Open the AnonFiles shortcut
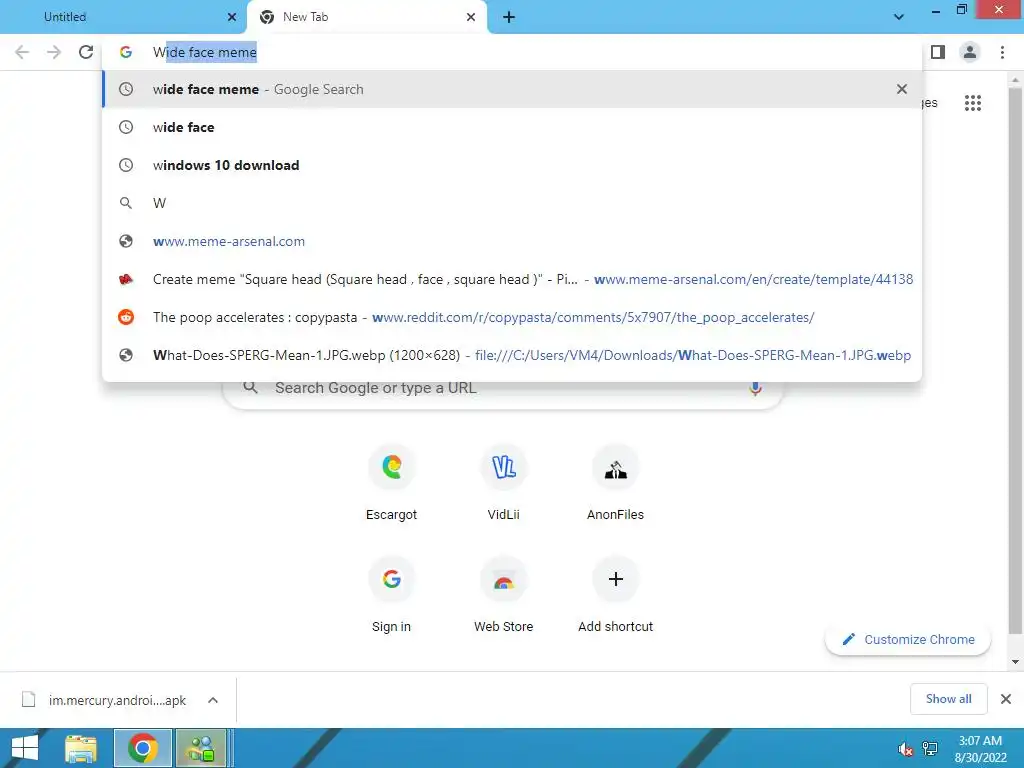Screen dimensions: 1024x768 pyautogui.click(x=615, y=483)
